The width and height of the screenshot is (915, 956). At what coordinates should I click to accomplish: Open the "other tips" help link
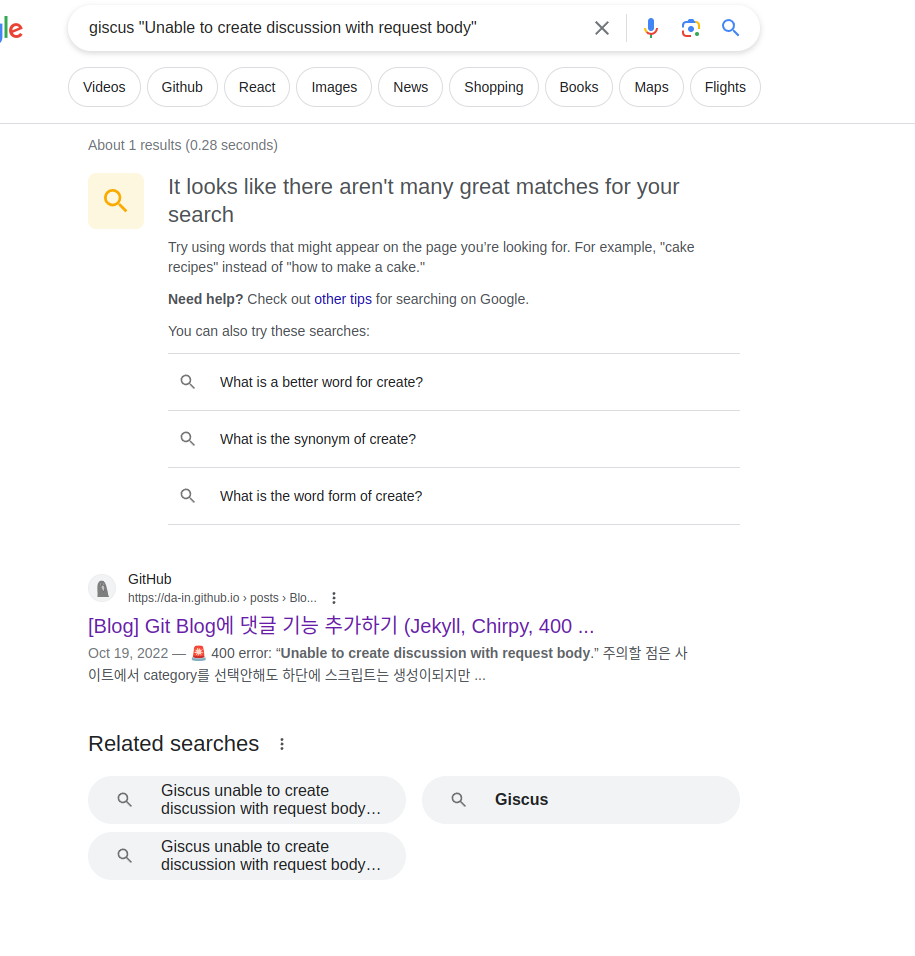(343, 299)
